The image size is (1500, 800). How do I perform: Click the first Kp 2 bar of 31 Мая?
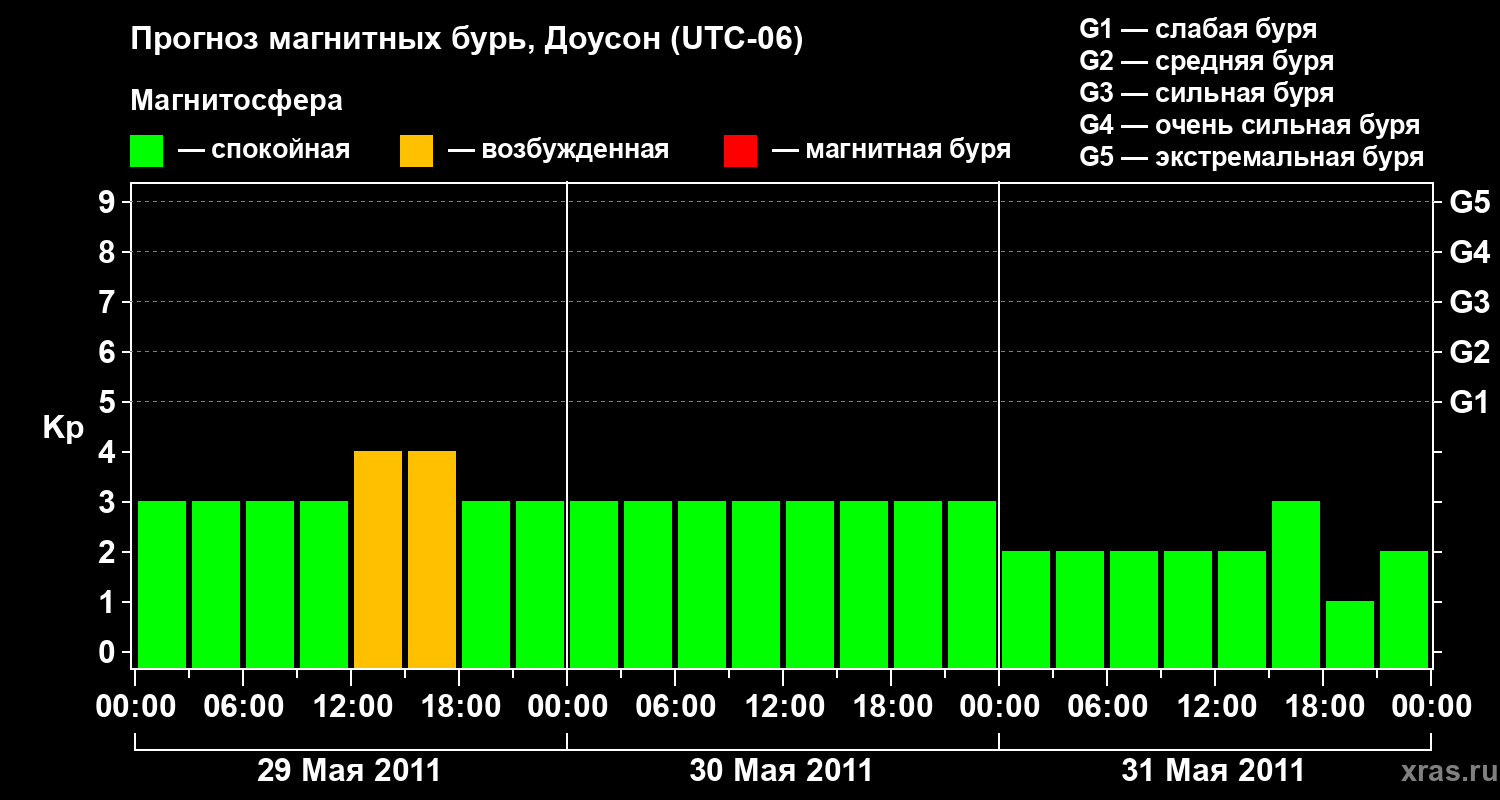tap(1026, 609)
